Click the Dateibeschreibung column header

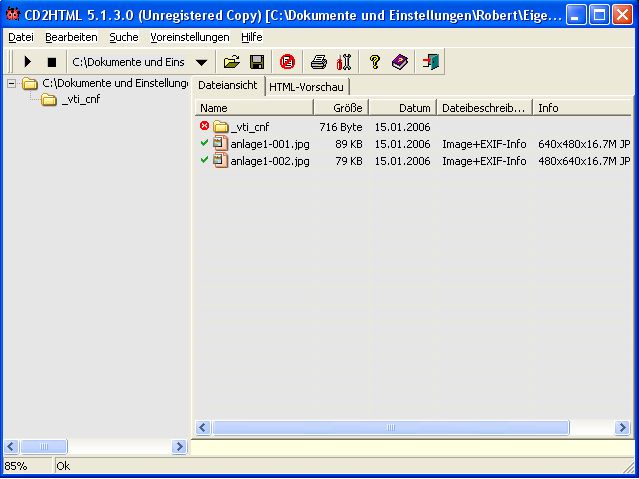[x=483, y=108]
